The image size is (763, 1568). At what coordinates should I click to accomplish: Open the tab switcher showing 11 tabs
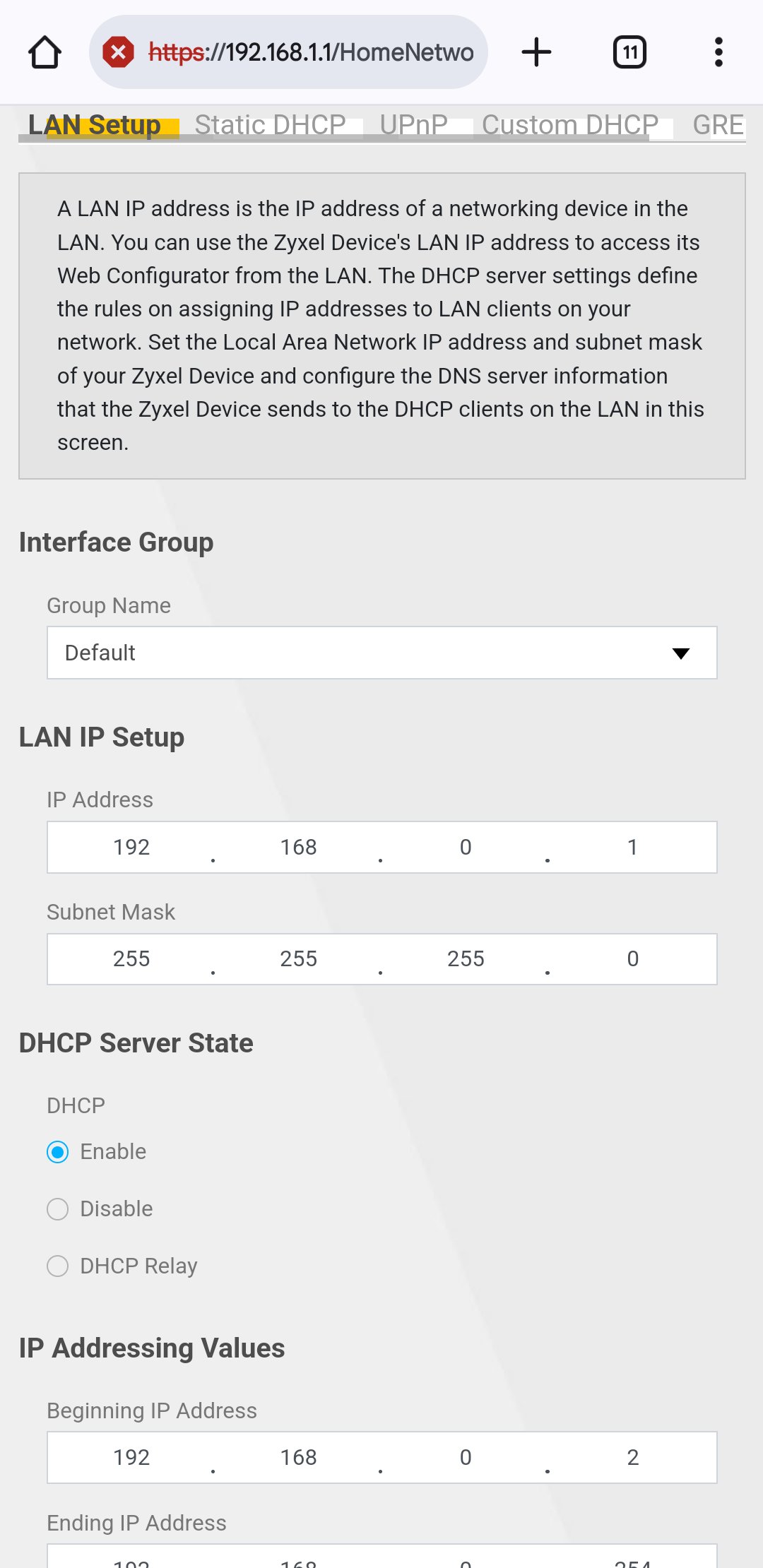click(x=629, y=52)
